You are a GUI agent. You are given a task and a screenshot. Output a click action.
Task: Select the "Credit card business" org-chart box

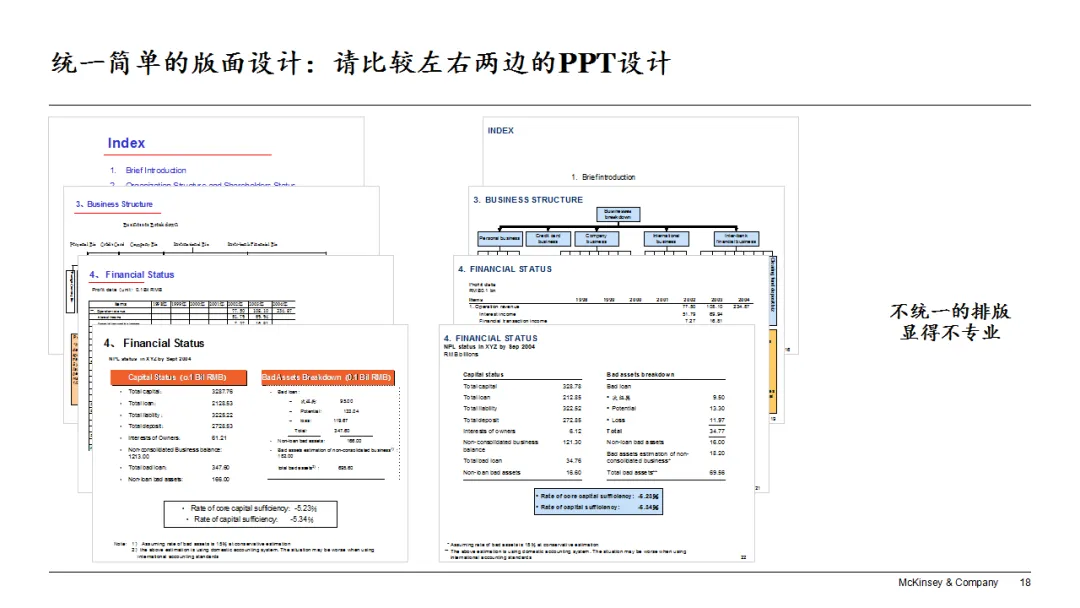coord(548,239)
